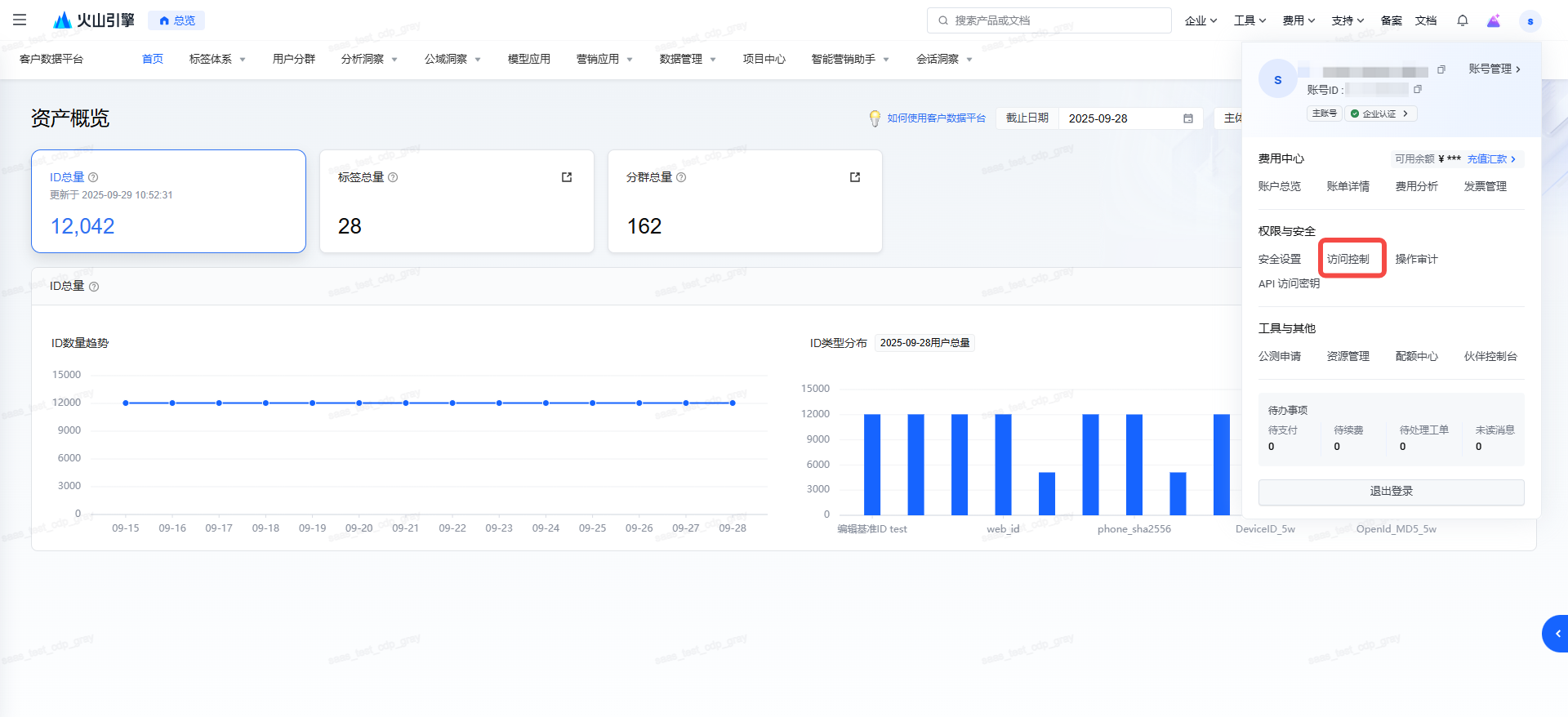Click the purple AI assistant icon
The height and width of the screenshot is (717, 1568).
coord(1493,20)
